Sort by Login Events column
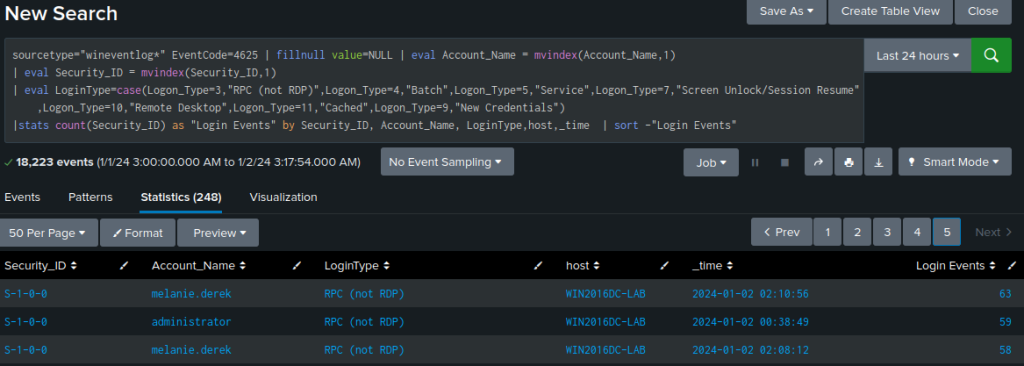Image resolution: width=1024 pixels, height=366 pixels. [956, 266]
